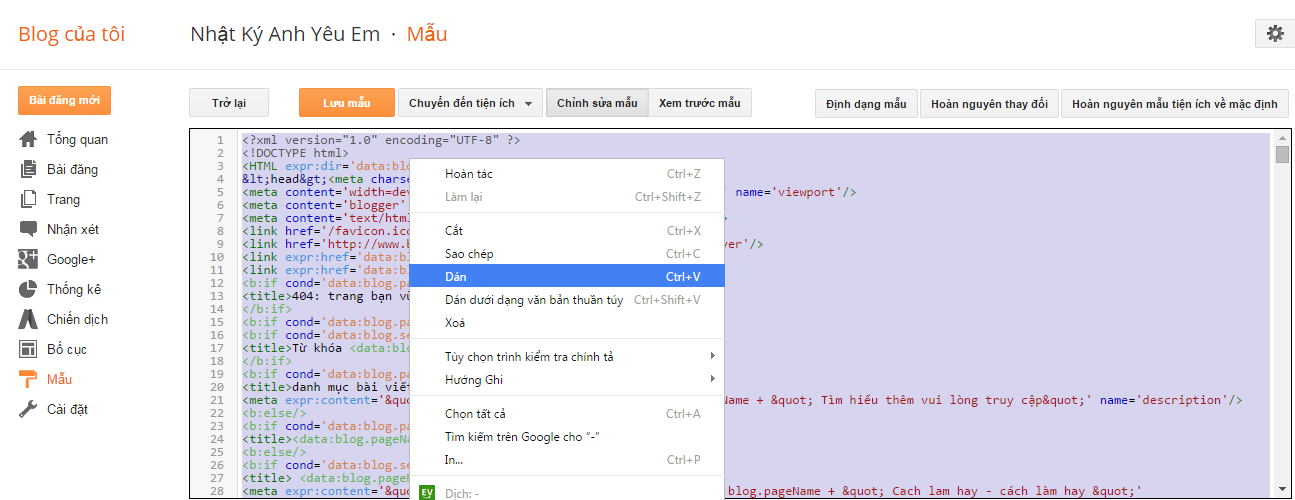Click the Trang page icon
The height and width of the screenshot is (500, 1295).
tap(28, 199)
